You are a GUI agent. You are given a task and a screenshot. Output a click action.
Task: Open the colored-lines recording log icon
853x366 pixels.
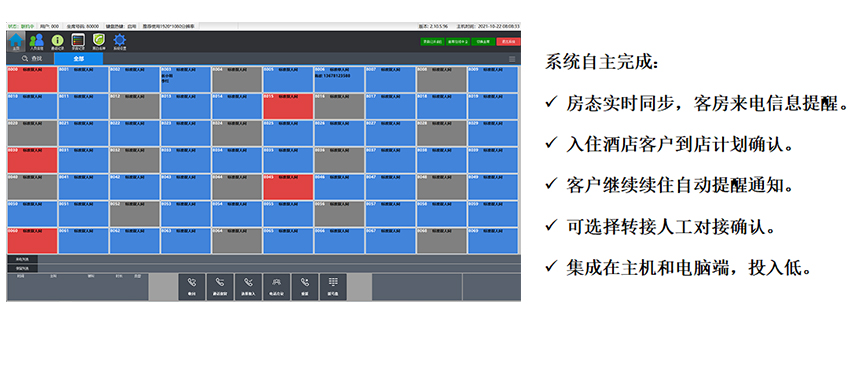tap(78, 41)
